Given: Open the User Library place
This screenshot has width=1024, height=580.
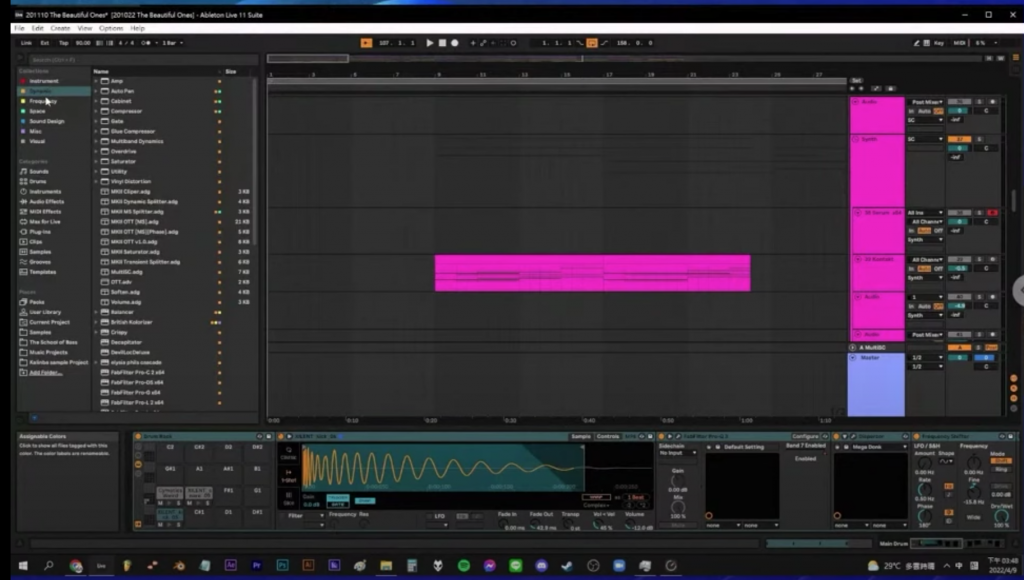Looking at the screenshot, I should [x=44, y=312].
